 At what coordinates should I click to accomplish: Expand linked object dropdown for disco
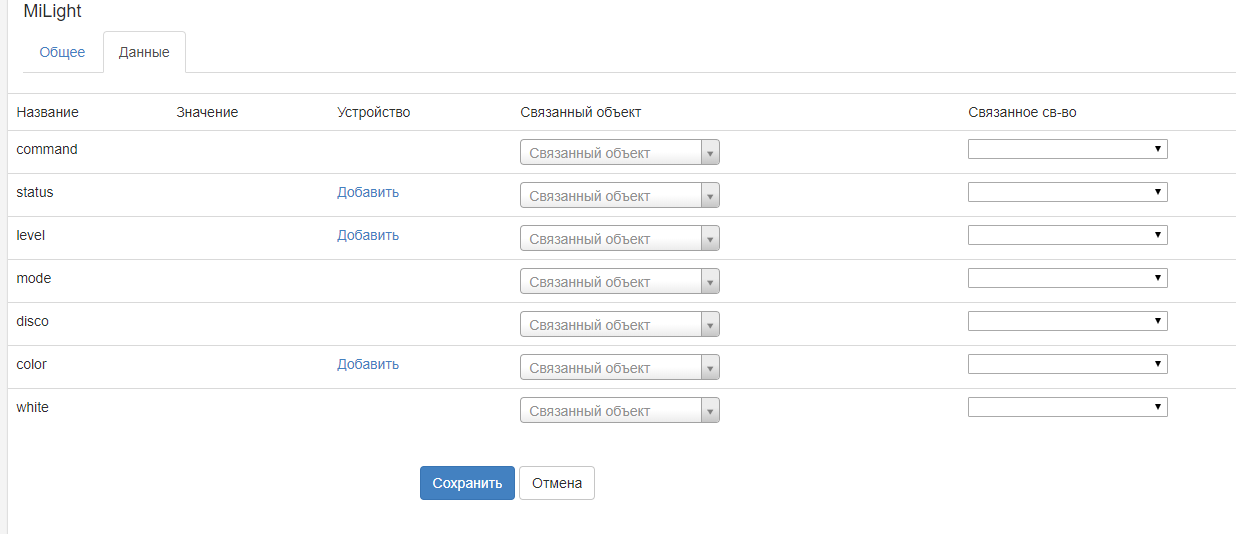(x=619, y=325)
